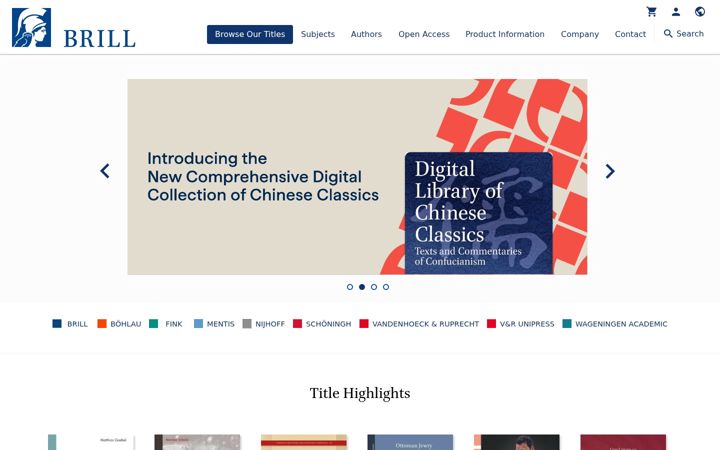The width and height of the screenshot is (720, 450).
Task: Click the blue BRILL imprint swatch
Action: [x=57, y=324]
